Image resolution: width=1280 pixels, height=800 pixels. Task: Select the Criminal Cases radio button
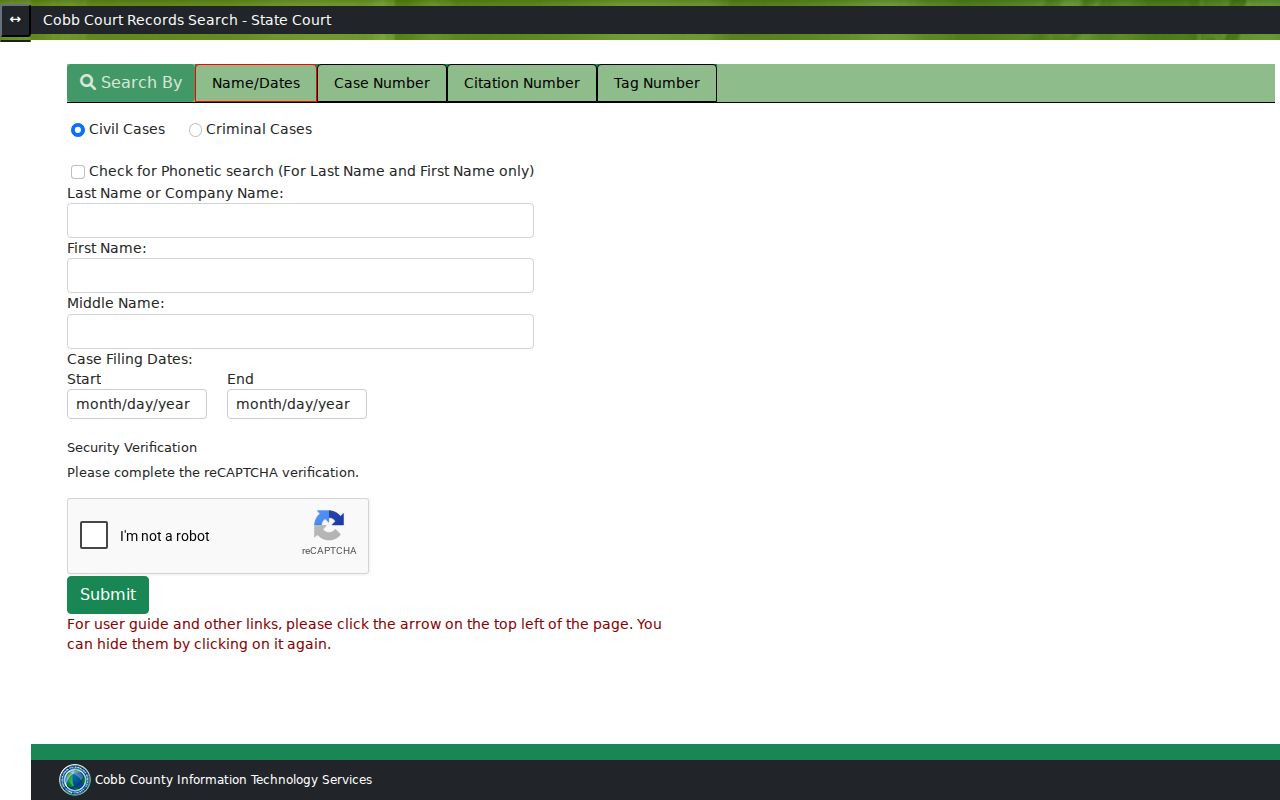[195, 130]
